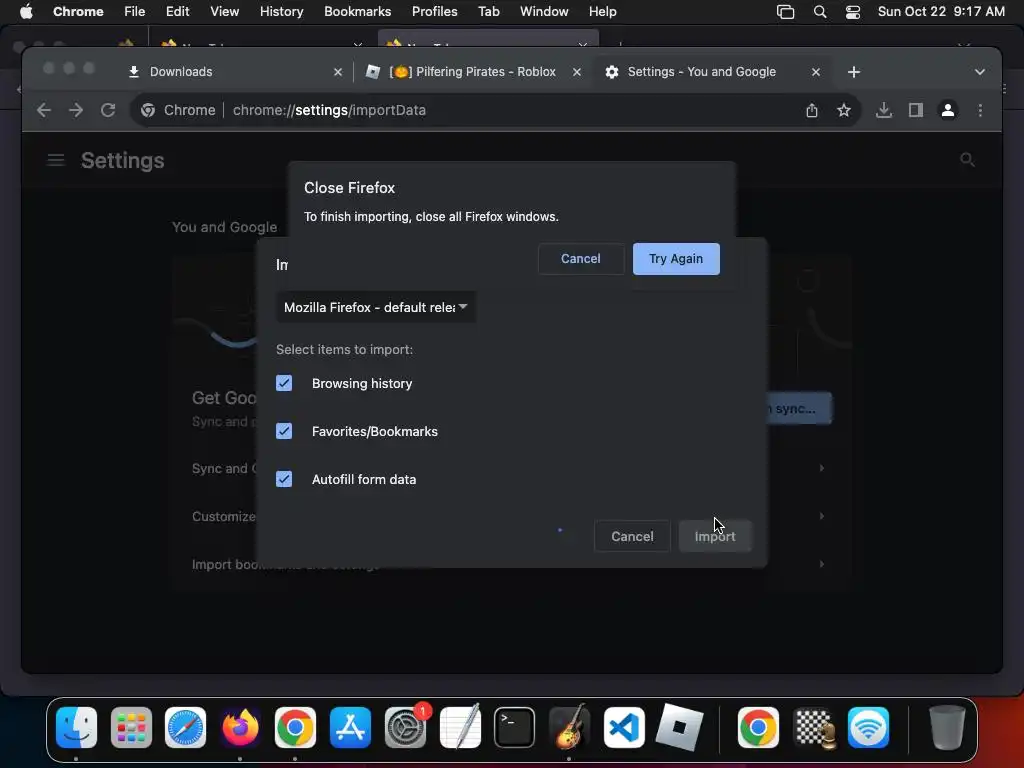Open Spotlight search in menu bar

click(820, 12)
